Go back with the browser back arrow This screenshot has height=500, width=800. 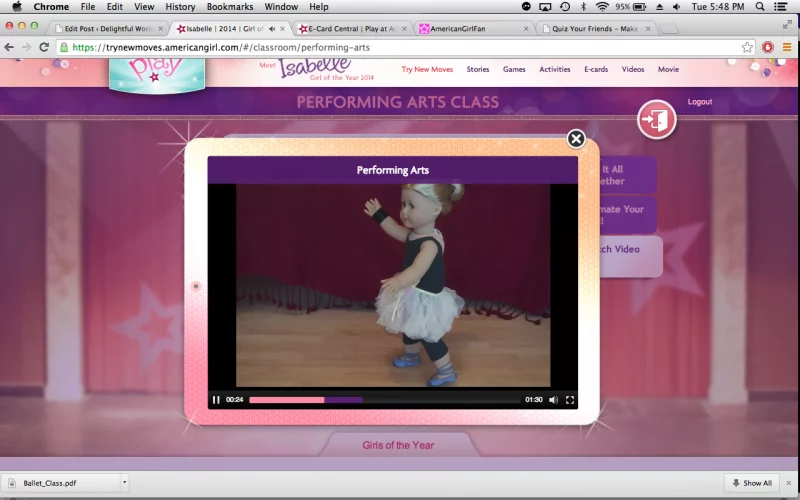[x=9, y=47]
